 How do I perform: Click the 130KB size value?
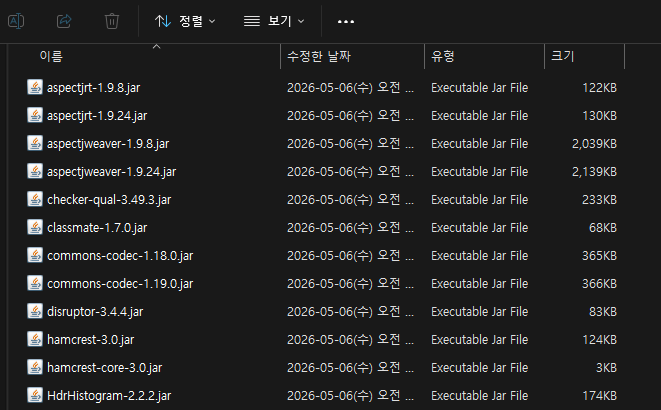[599, 115]
